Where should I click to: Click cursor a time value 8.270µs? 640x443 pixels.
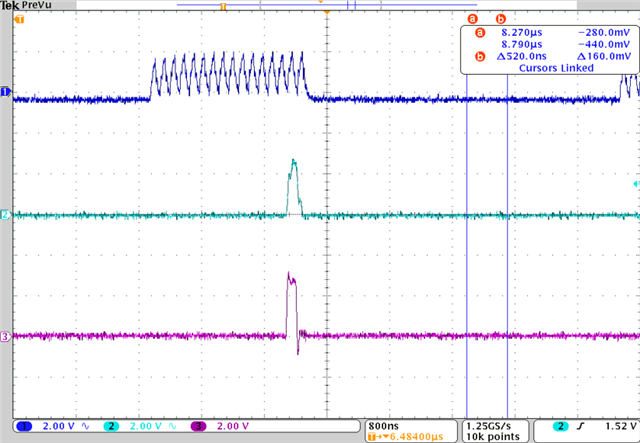pyautogui.click(x=522, y=33)
